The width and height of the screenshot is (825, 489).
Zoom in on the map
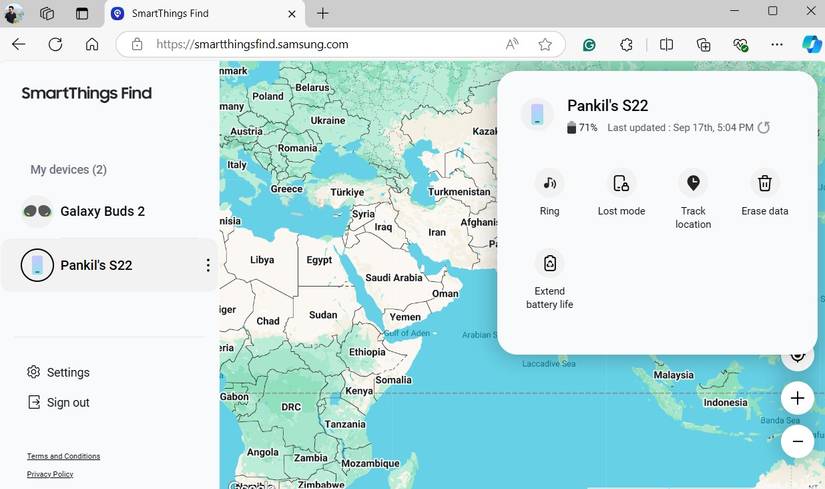(x=798, y=398)
